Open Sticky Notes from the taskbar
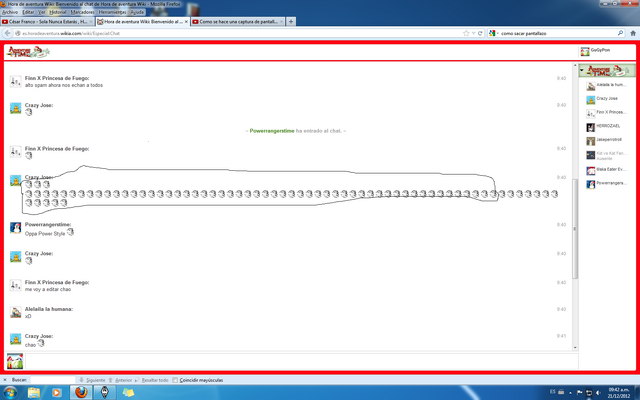640x400 pixels. tap(128, 393)
